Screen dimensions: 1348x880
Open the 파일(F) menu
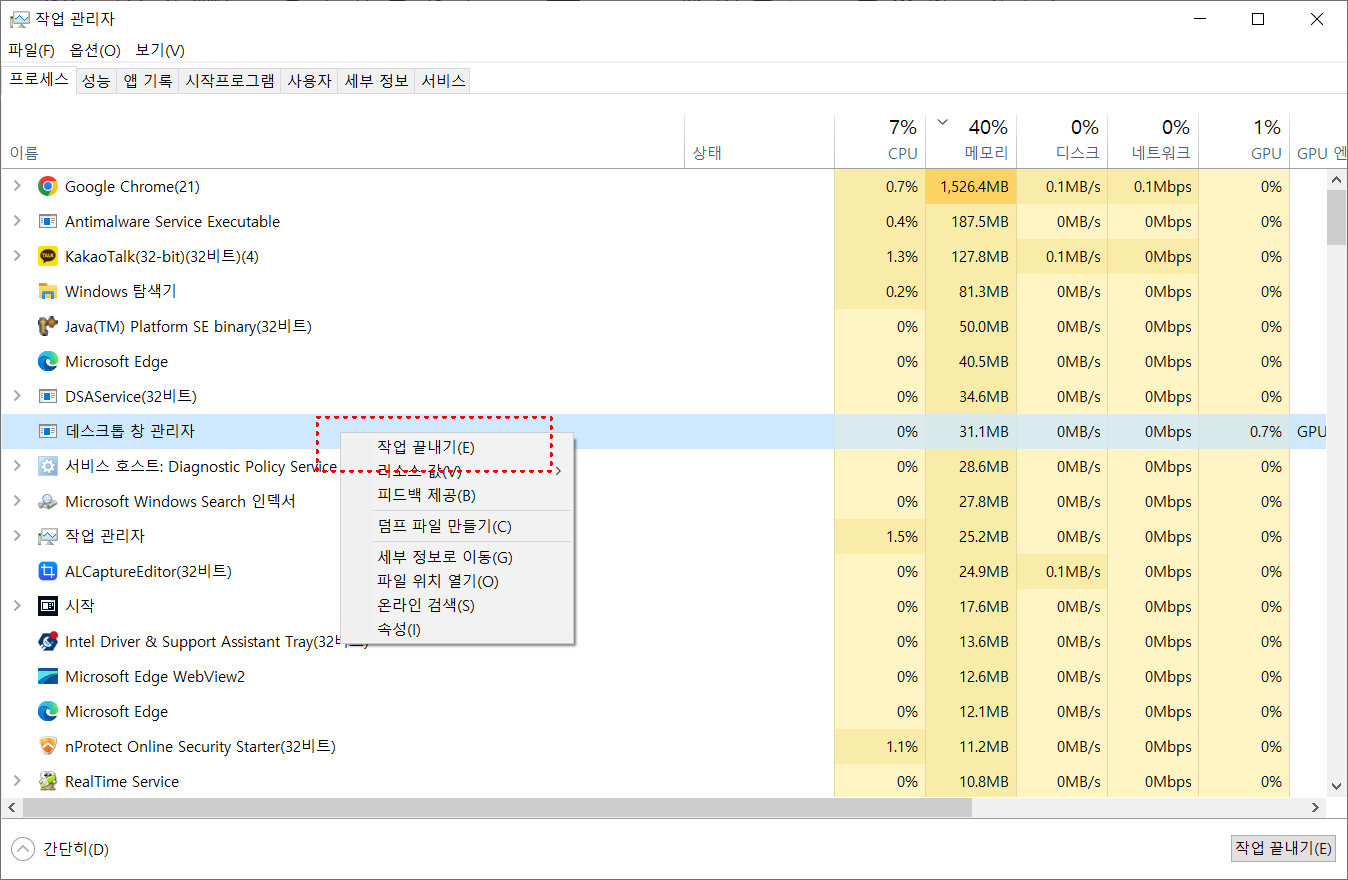pyautogui.click(x=31, y=50)
